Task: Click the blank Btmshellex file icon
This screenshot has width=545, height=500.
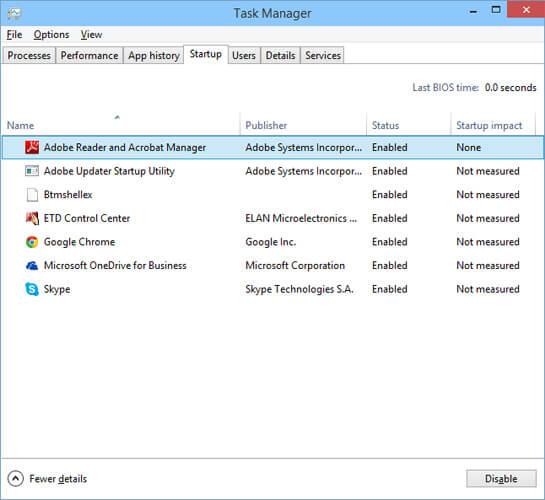Action: [x=32, y=195]
